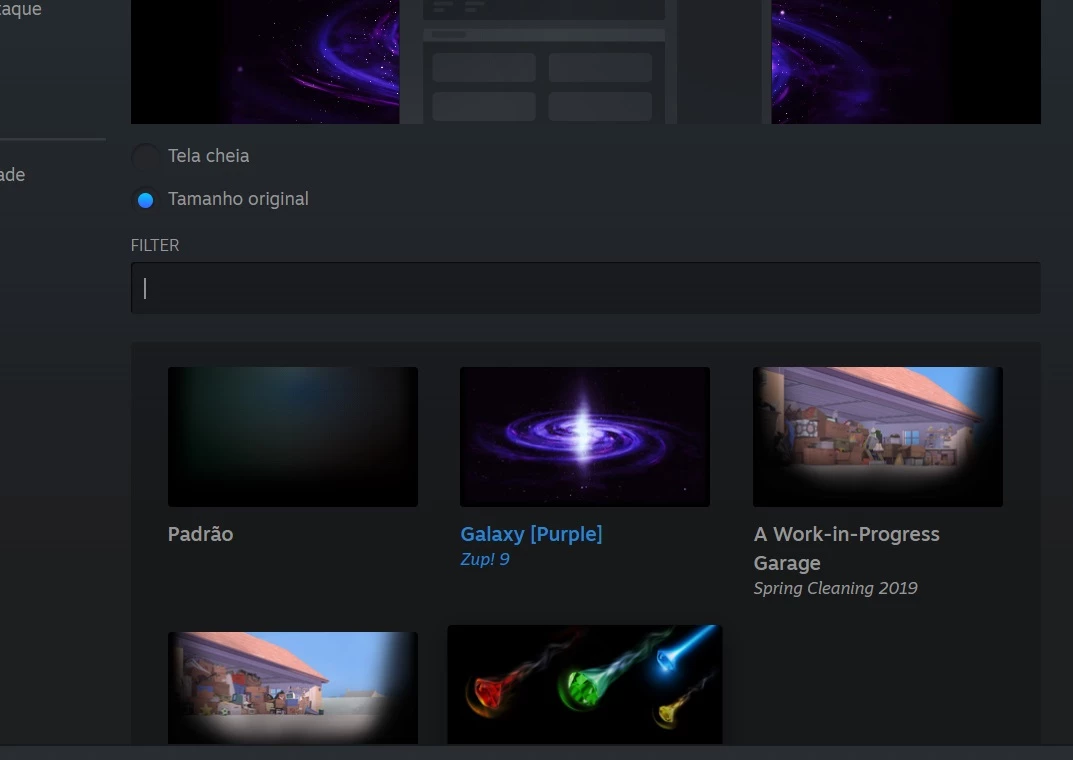Click the Zup! 9 game label
Viewport: 1073px width, 760px height.
[484, 559]
